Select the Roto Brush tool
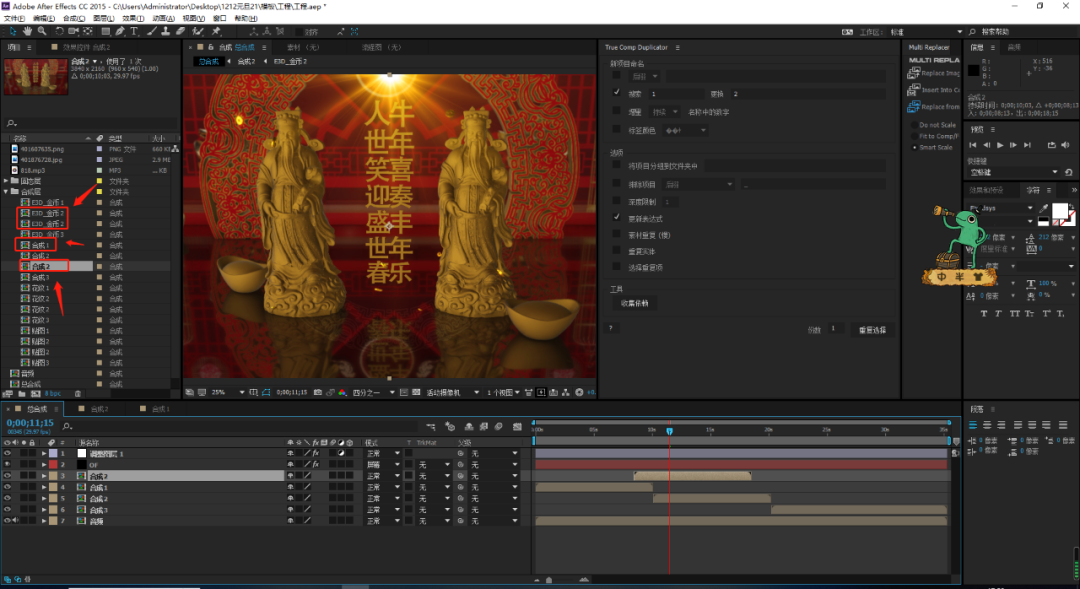The width and height of the screenshot is (1080, 589). (198, 32)
